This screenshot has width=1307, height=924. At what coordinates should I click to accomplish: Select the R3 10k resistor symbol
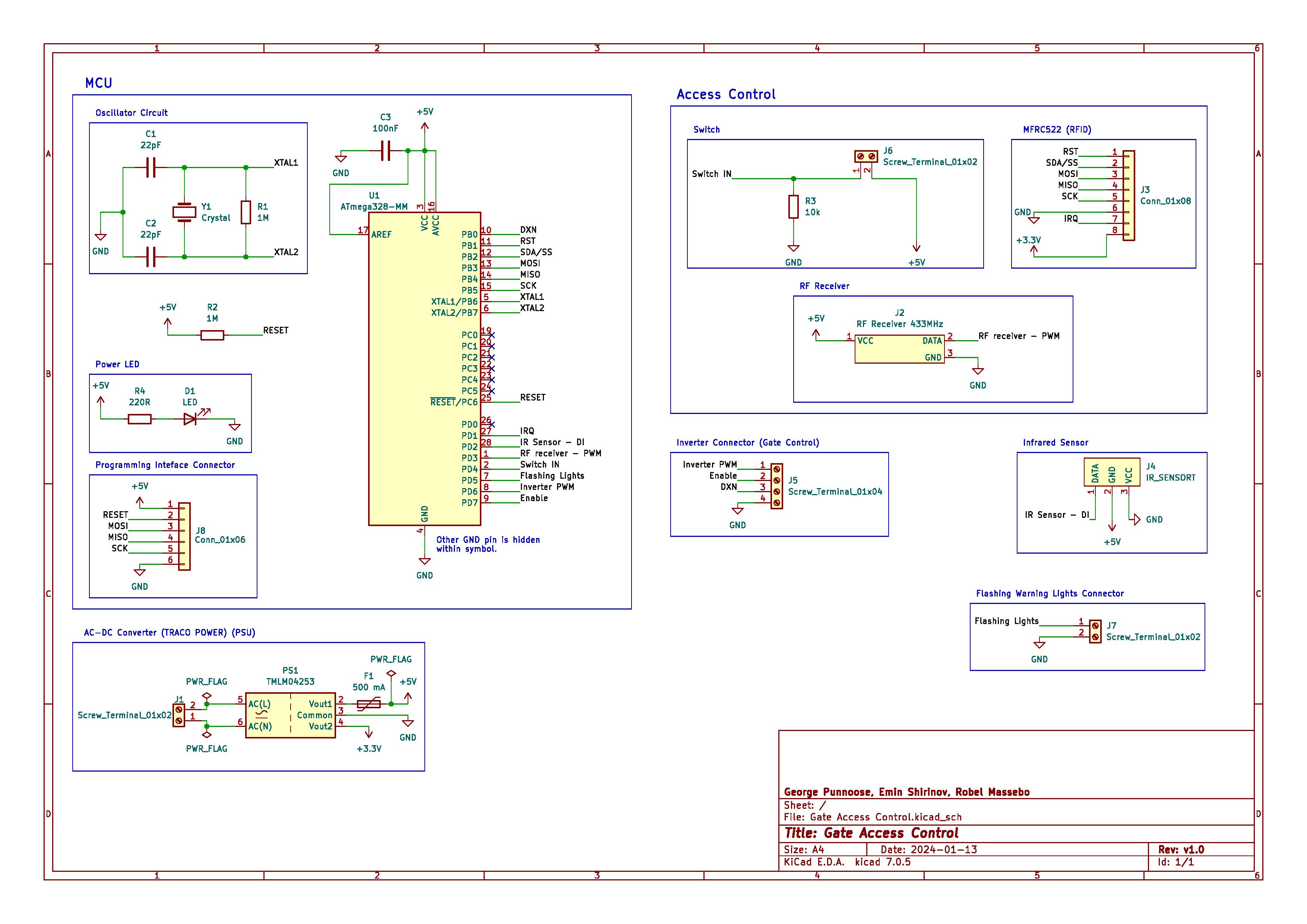(794, 207)
